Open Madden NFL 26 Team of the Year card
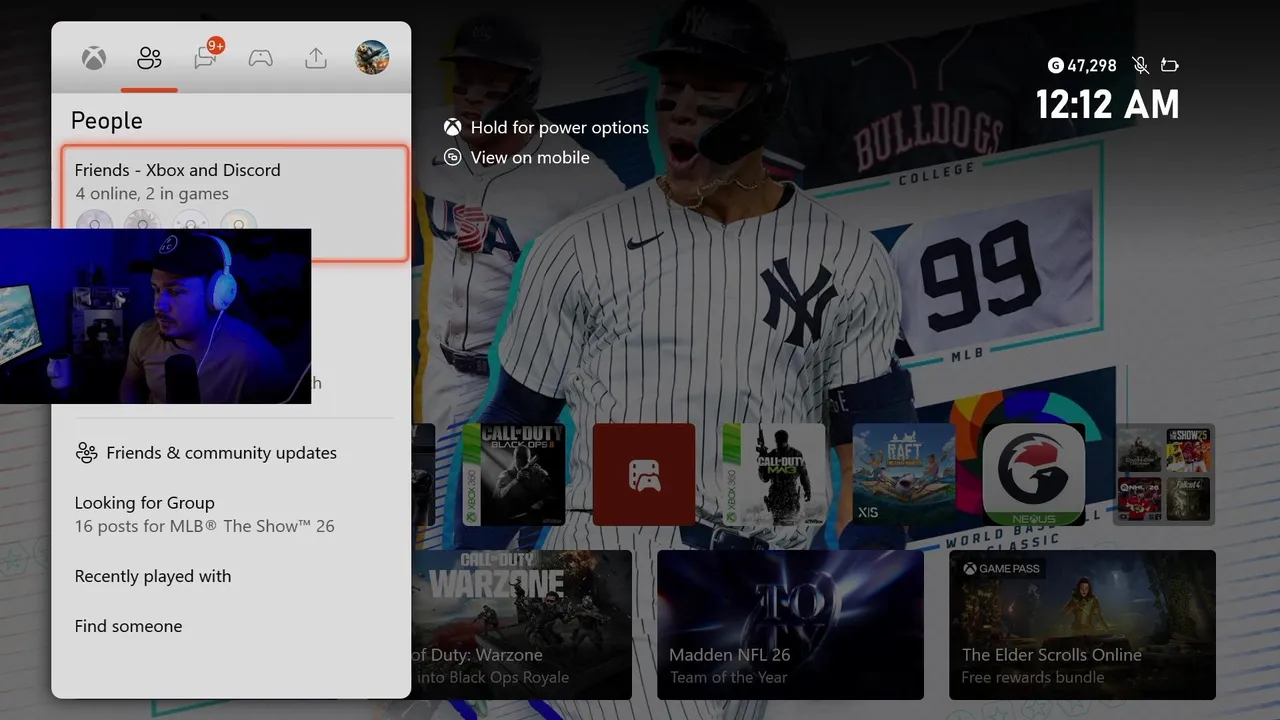Screen dimensions: 1280x720 tap(790, 625)
